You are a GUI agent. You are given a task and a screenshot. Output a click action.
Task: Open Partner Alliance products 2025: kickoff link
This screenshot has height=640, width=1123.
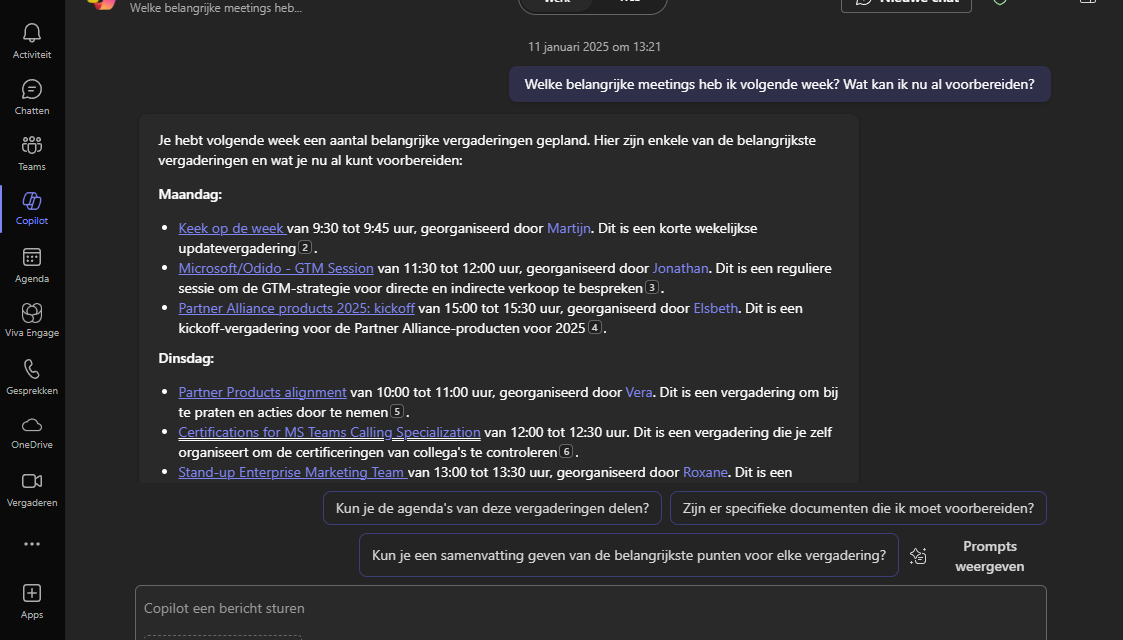(297, 309)
